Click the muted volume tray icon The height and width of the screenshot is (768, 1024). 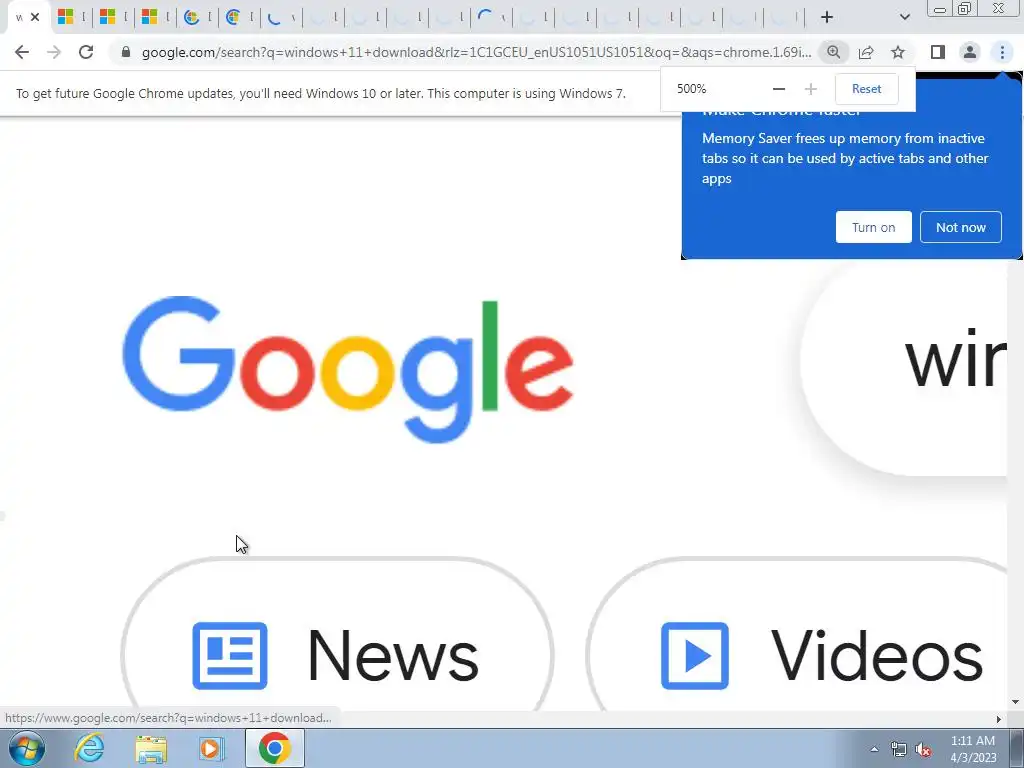click(x=923, y=749)
